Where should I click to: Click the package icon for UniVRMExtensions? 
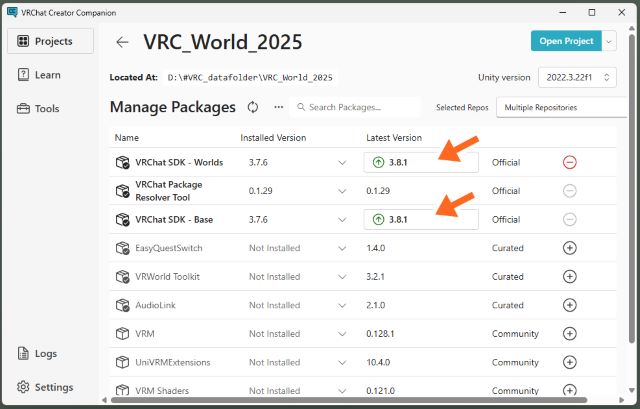pyautogui.click(x=122, y=362)
